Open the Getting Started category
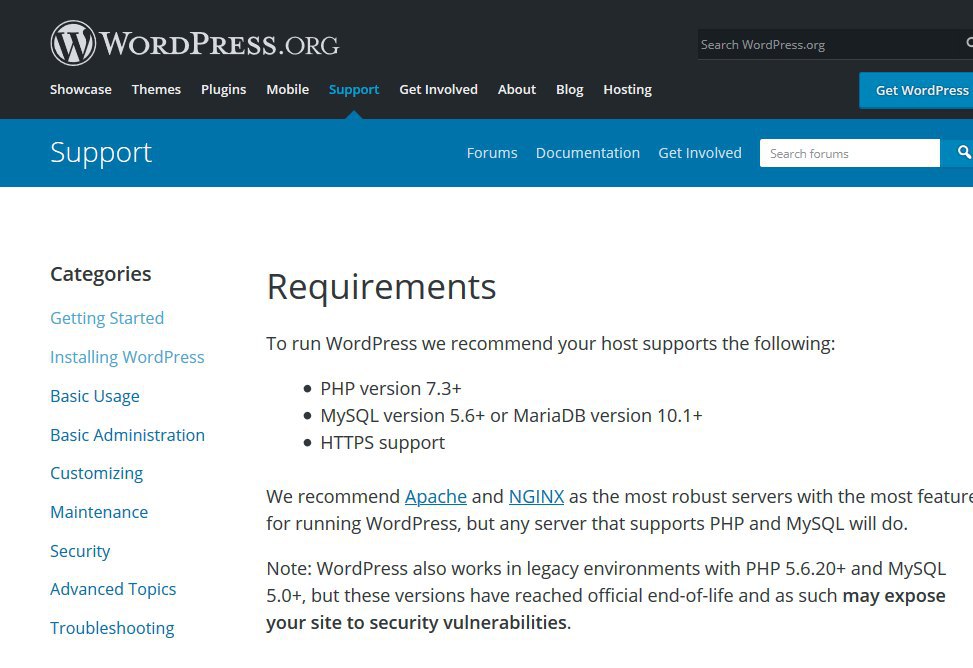973x668 pixels. pyautogui.click(x=107, y=318)
